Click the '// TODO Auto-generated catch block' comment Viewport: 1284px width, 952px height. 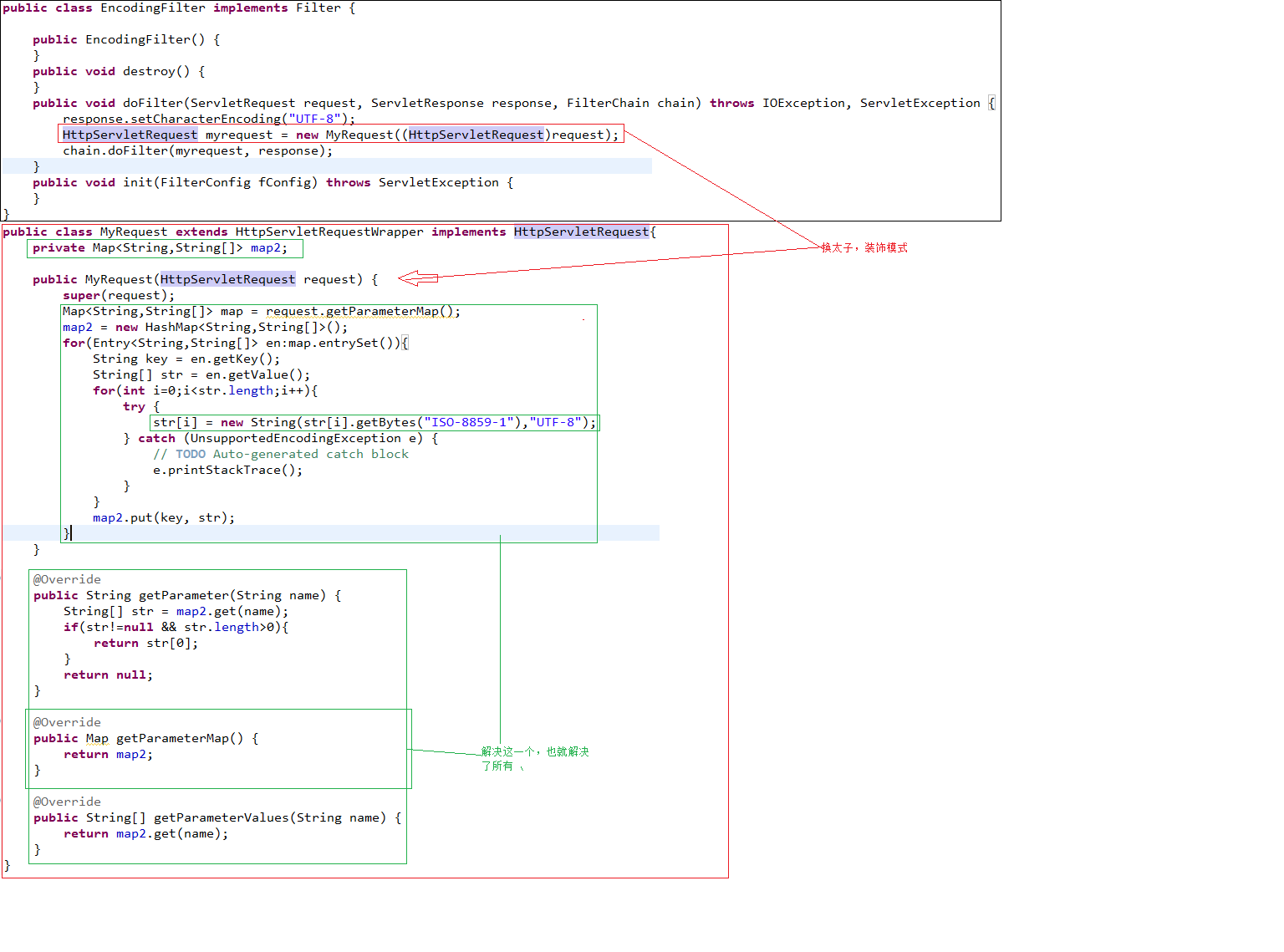pos(281,455)
